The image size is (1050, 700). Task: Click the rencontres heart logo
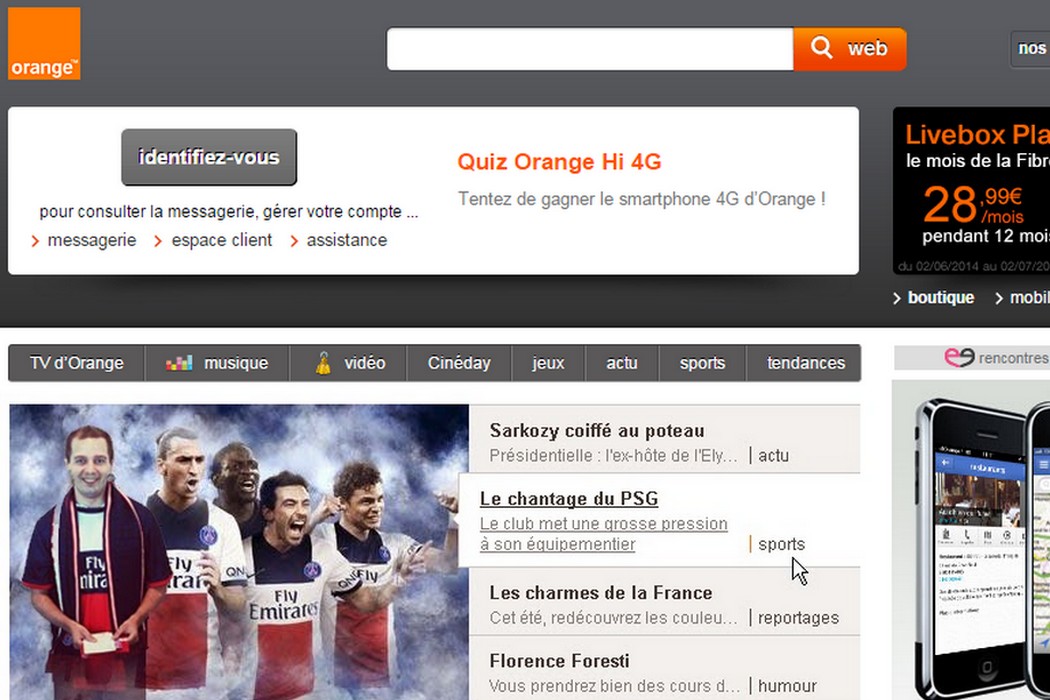pos(959,358)
